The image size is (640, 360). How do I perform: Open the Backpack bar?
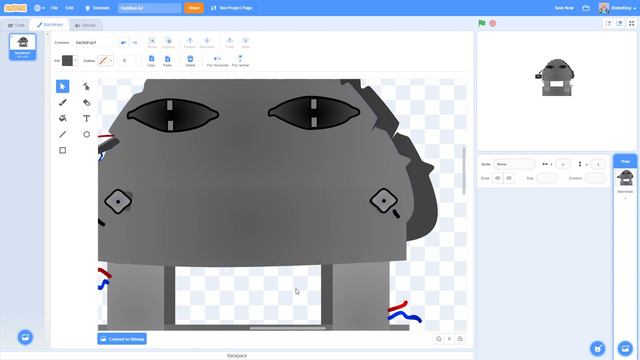237,356
